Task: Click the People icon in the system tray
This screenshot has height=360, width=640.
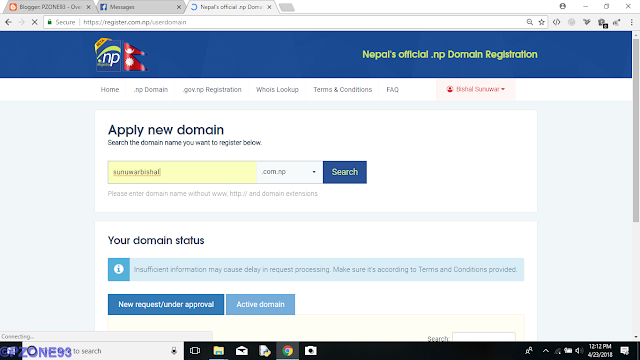Action: pos(529,351)
